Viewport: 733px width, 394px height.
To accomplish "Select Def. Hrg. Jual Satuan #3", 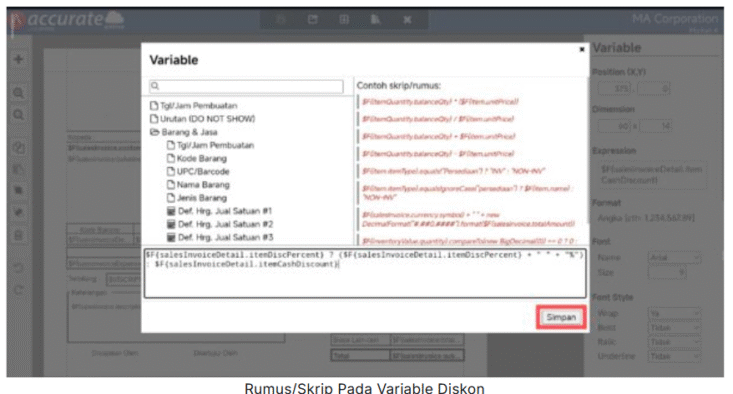I will coord(220,237).
